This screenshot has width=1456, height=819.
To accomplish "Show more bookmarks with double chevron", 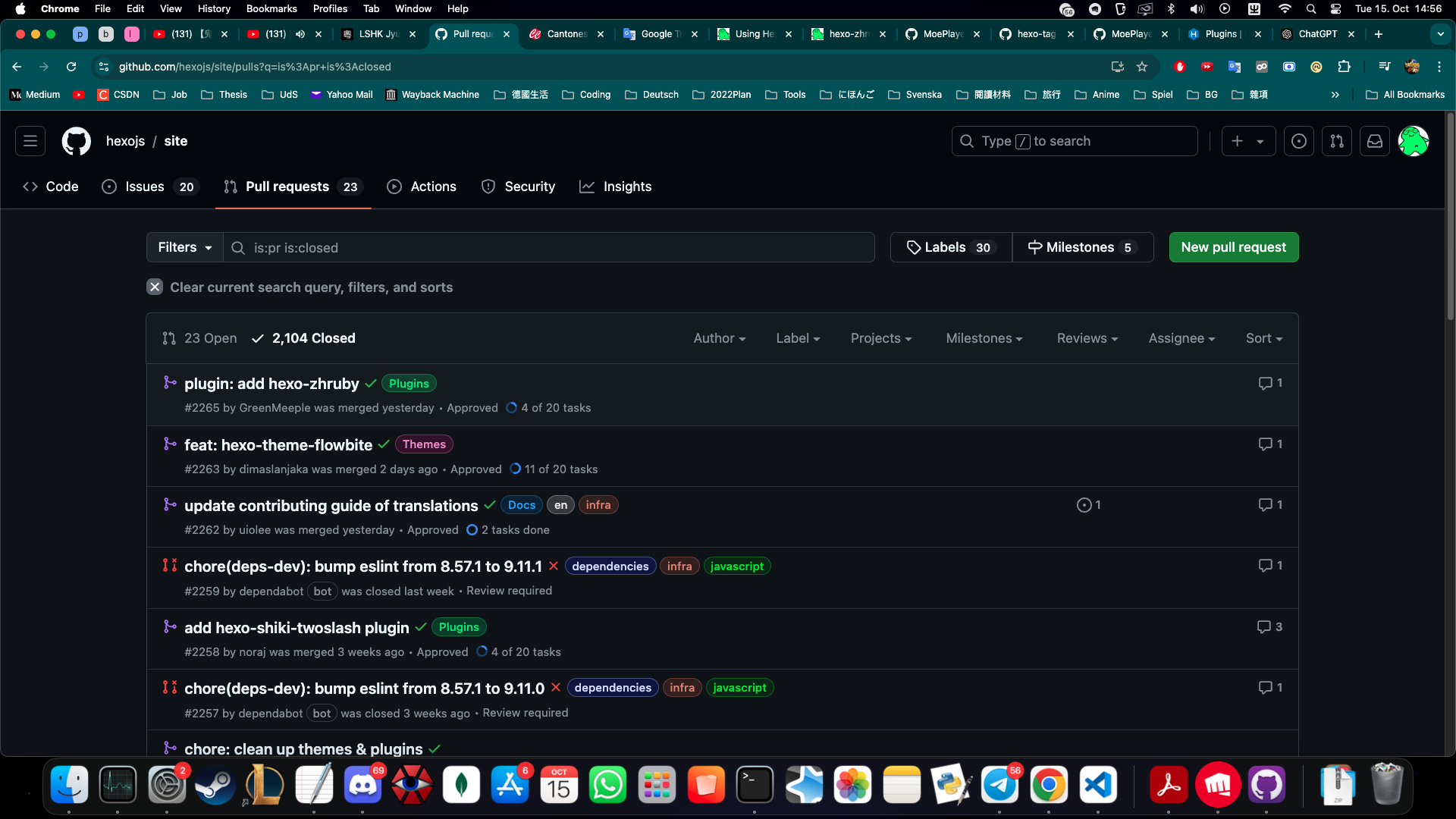I will [1335, 95].
